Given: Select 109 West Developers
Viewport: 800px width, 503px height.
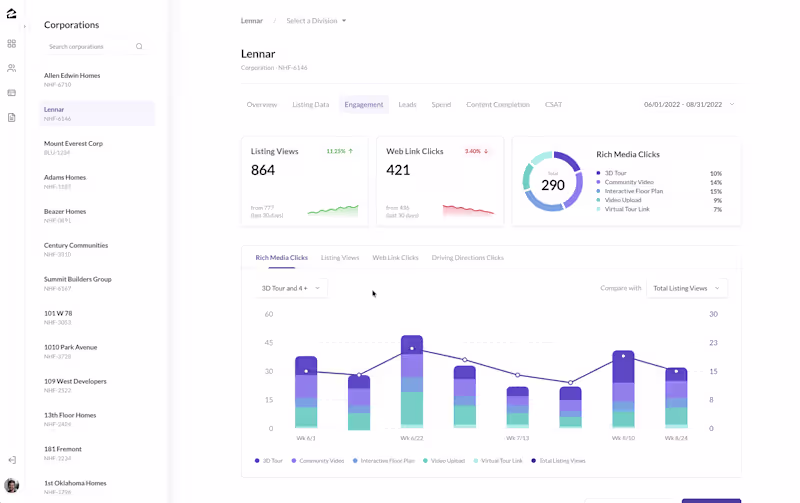Looking at the screenshot, I should 97,386.
